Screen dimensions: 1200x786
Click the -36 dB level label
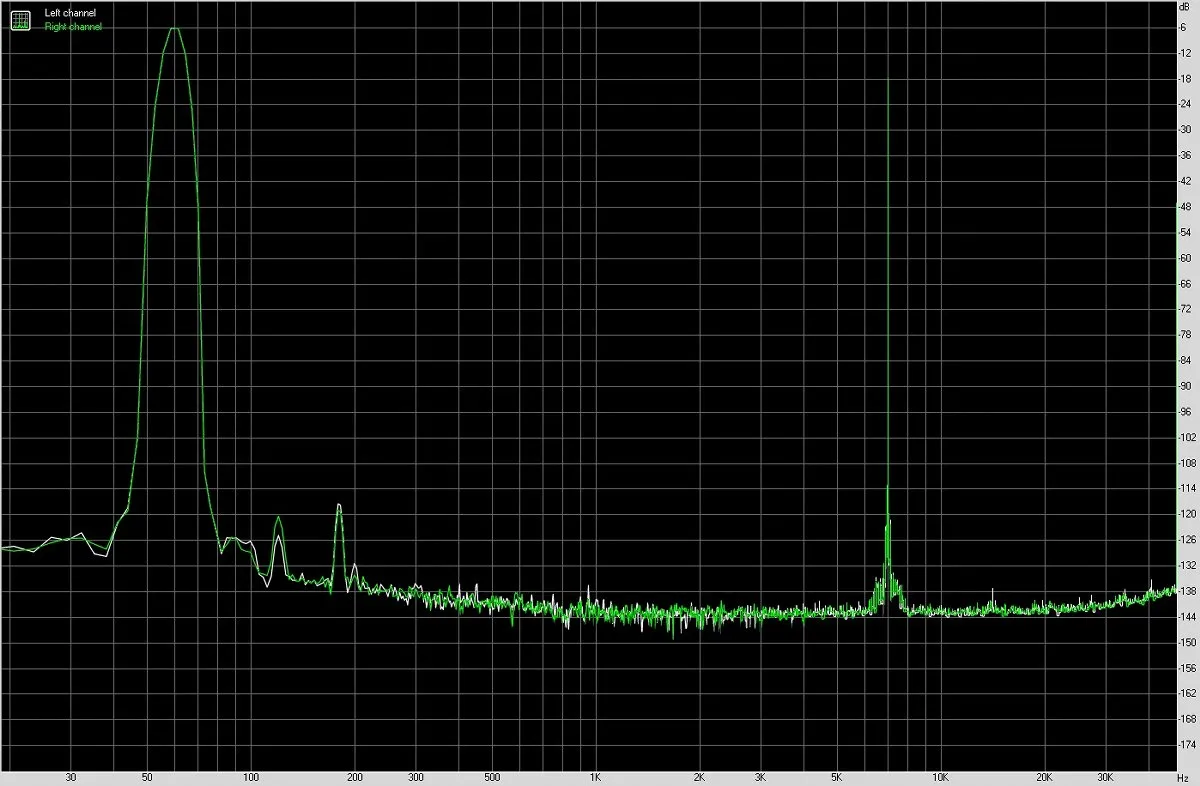tap(1185, 155)
